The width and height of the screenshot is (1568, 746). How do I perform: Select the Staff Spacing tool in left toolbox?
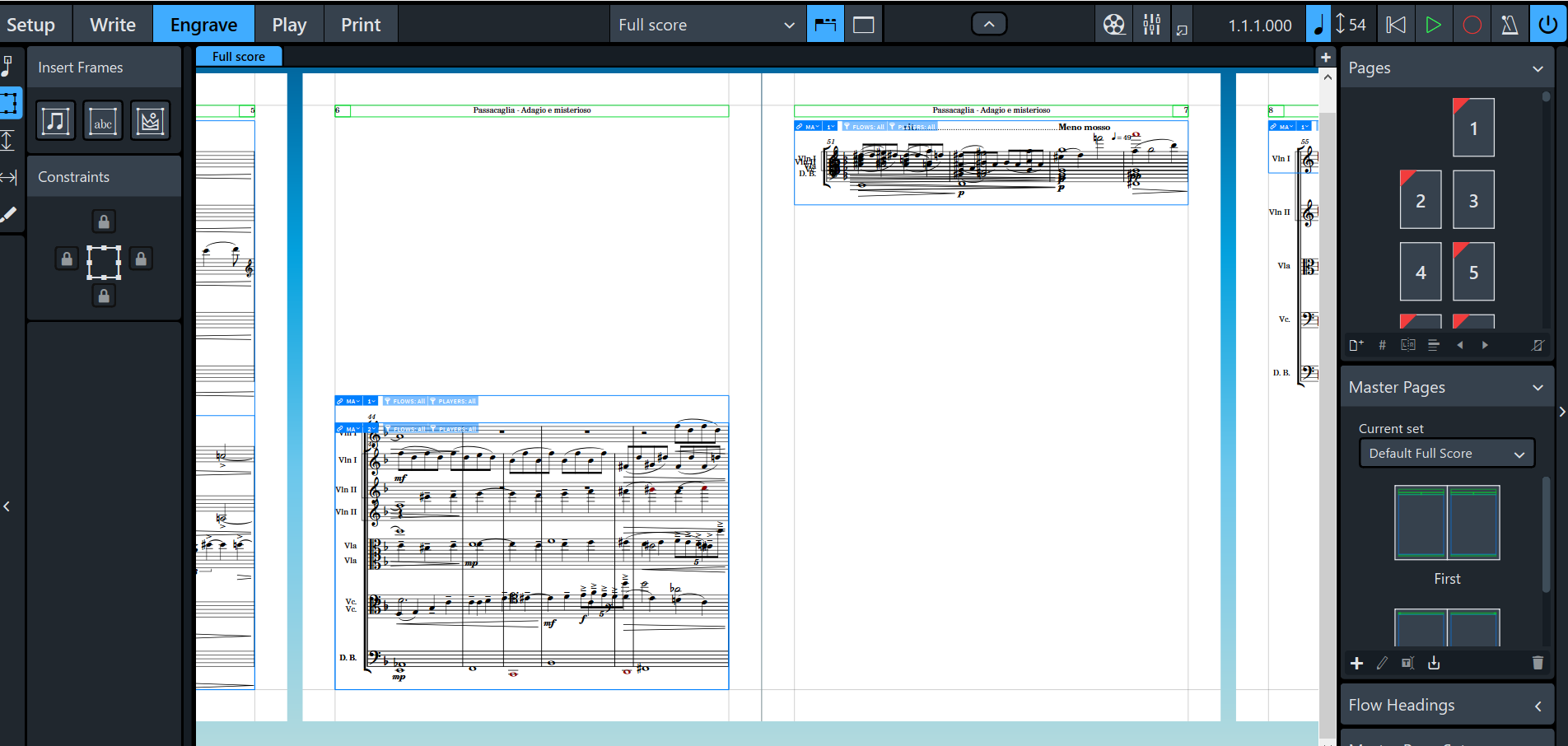(7, 141)
